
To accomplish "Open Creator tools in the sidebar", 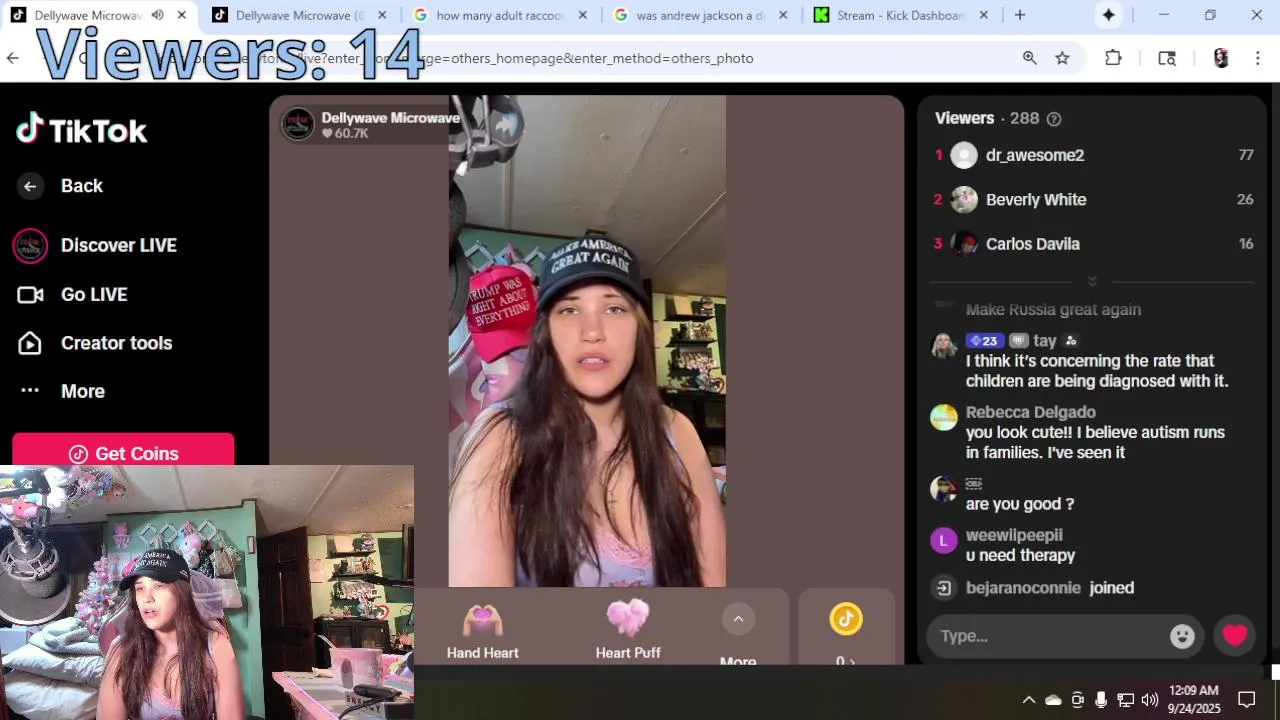I will [x=116, y=343].
